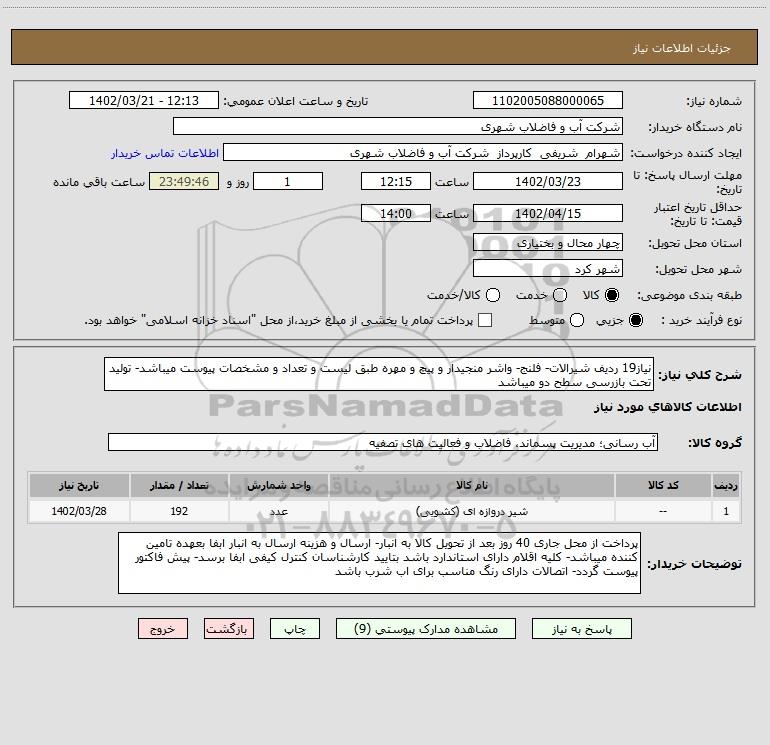
Task: Click the چاپ print button
Action: 295,629
